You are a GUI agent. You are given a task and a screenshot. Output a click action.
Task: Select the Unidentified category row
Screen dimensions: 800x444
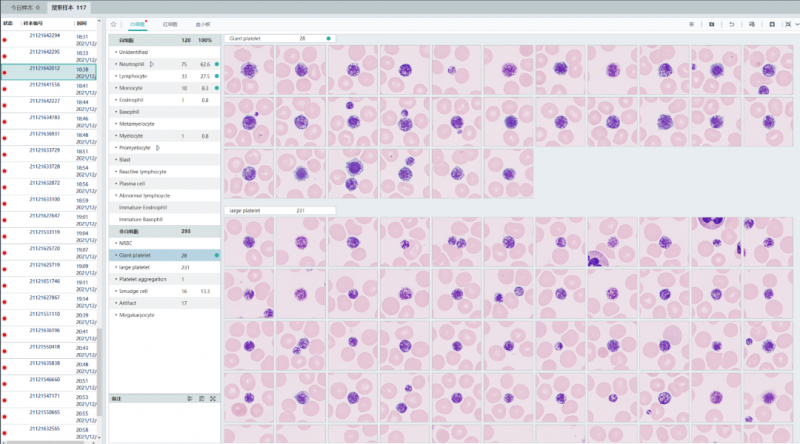(164, 52)
